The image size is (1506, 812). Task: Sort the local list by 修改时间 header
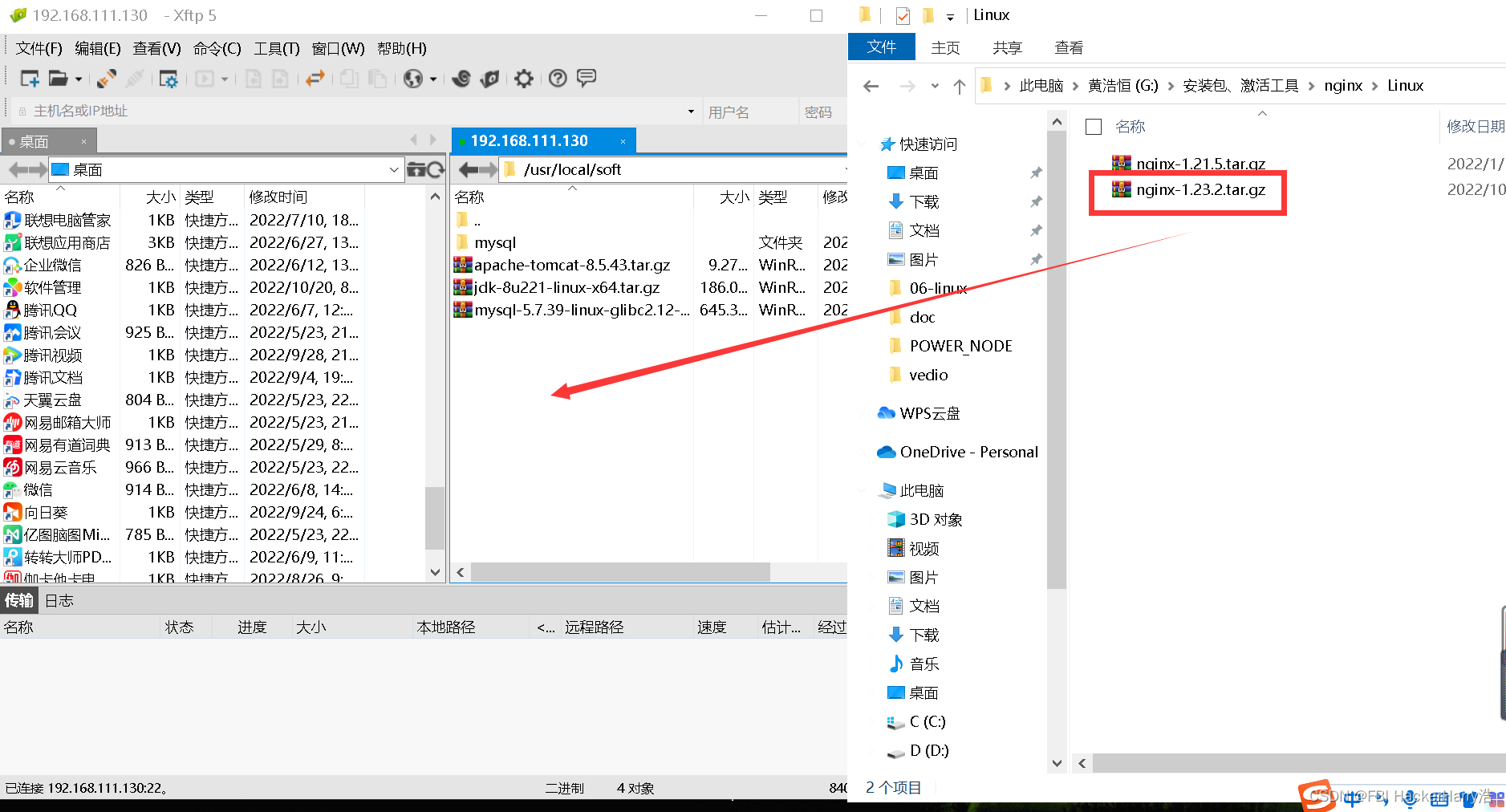tap(304, 197)
